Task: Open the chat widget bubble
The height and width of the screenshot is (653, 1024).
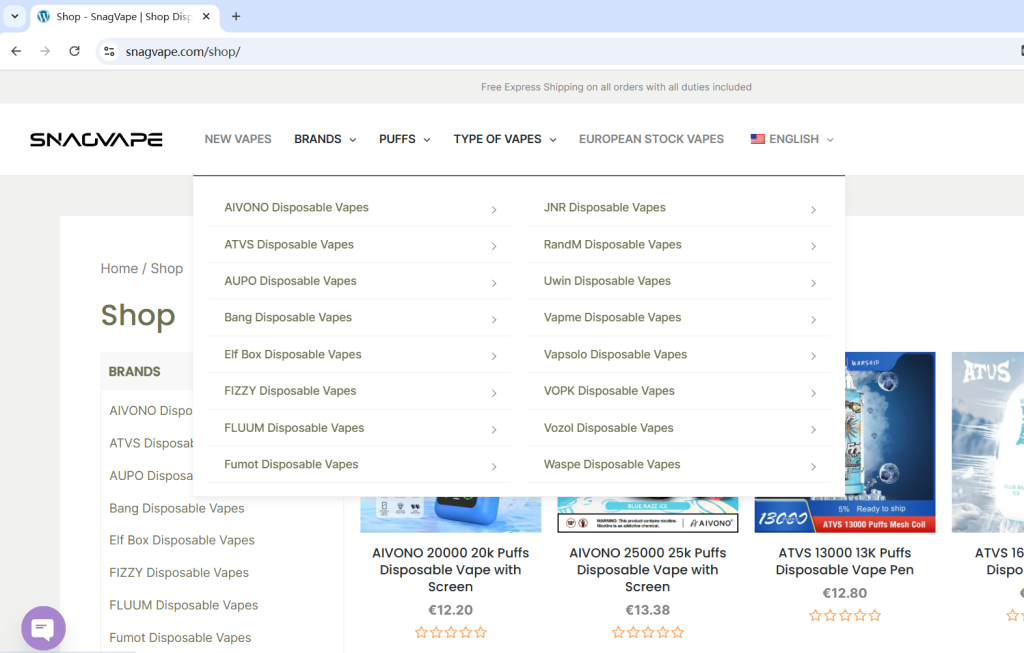Action: click(x=43, y=628)
